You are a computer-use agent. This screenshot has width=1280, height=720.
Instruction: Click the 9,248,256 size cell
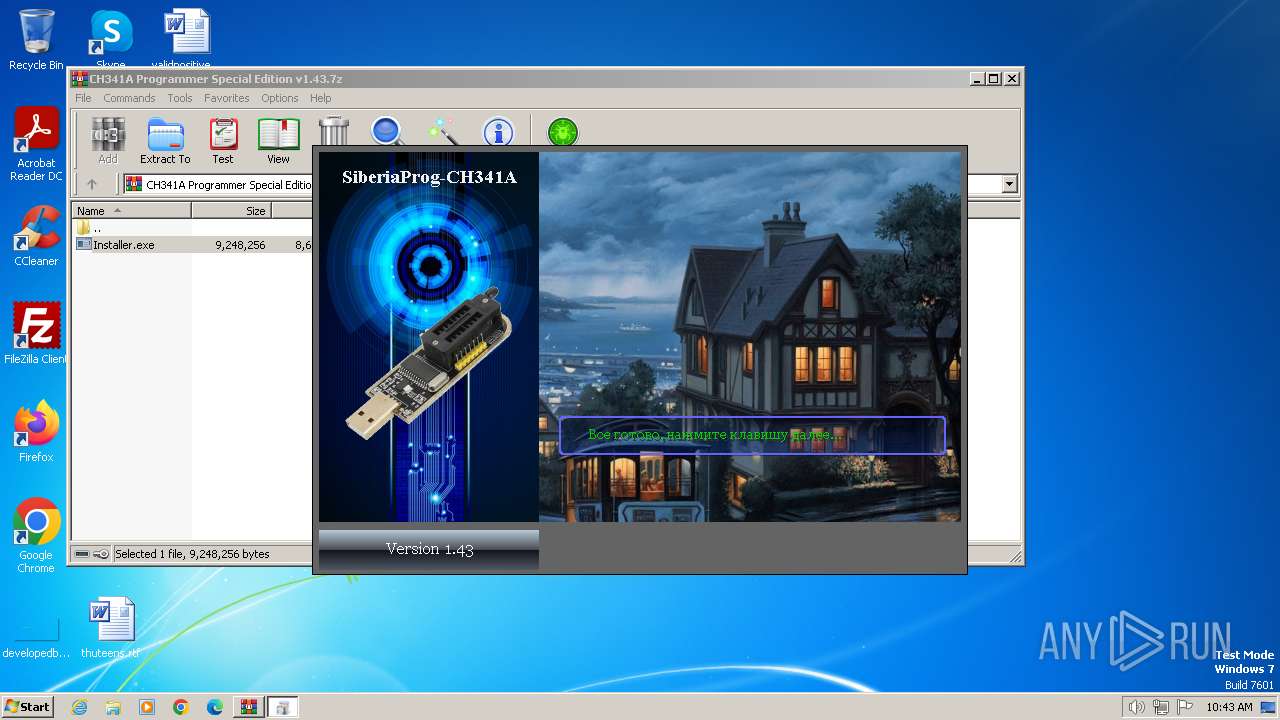click(x=240, y=244)
